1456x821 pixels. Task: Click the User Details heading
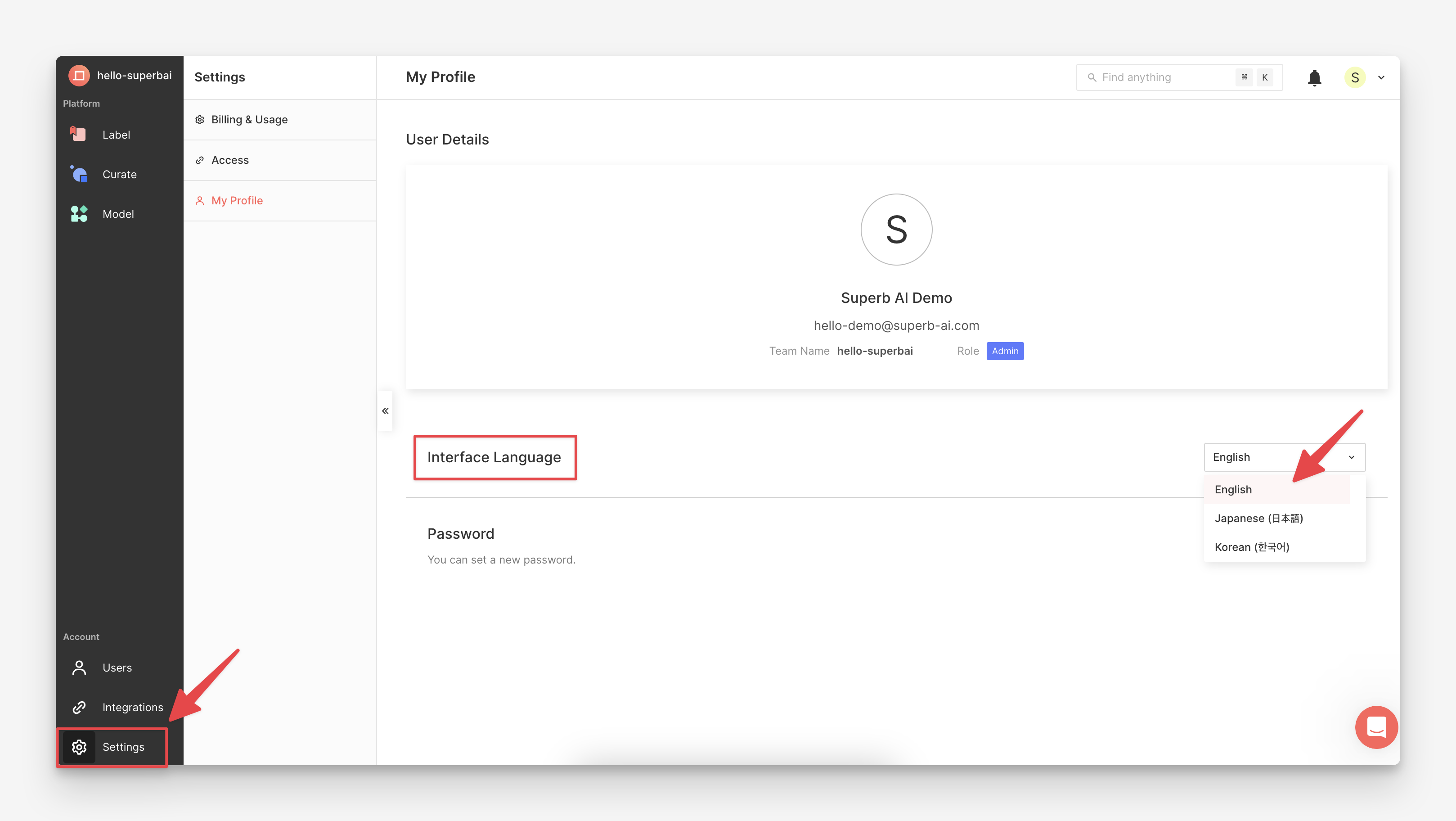447,140
